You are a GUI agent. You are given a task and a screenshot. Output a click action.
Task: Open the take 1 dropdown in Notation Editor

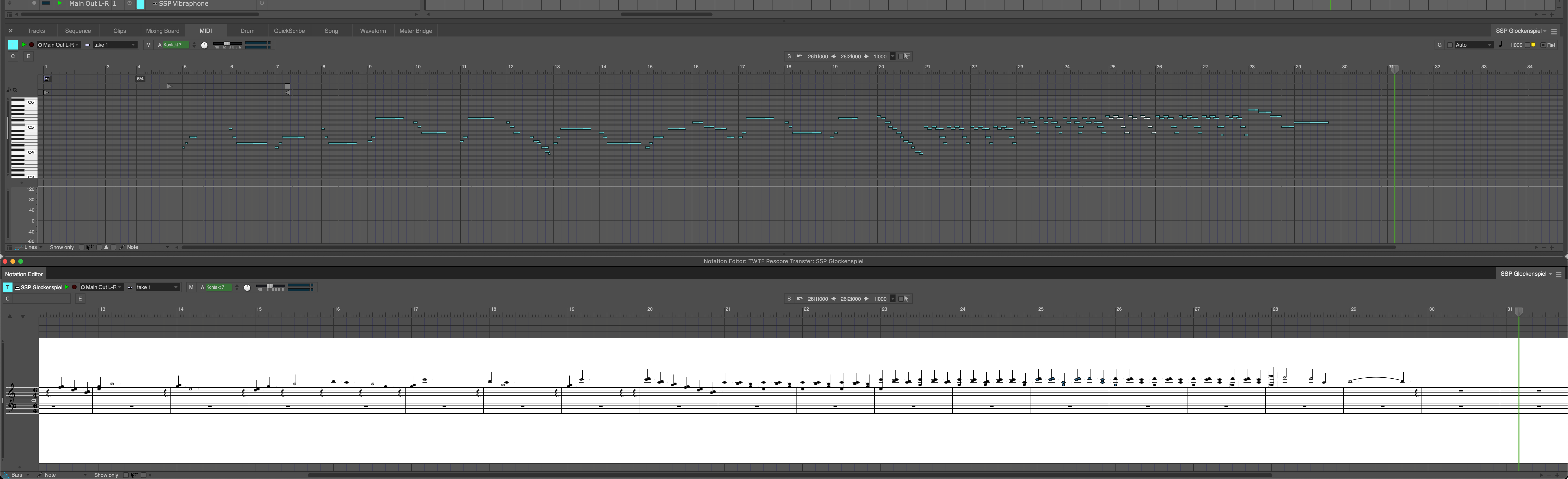(x=158, y=287)
